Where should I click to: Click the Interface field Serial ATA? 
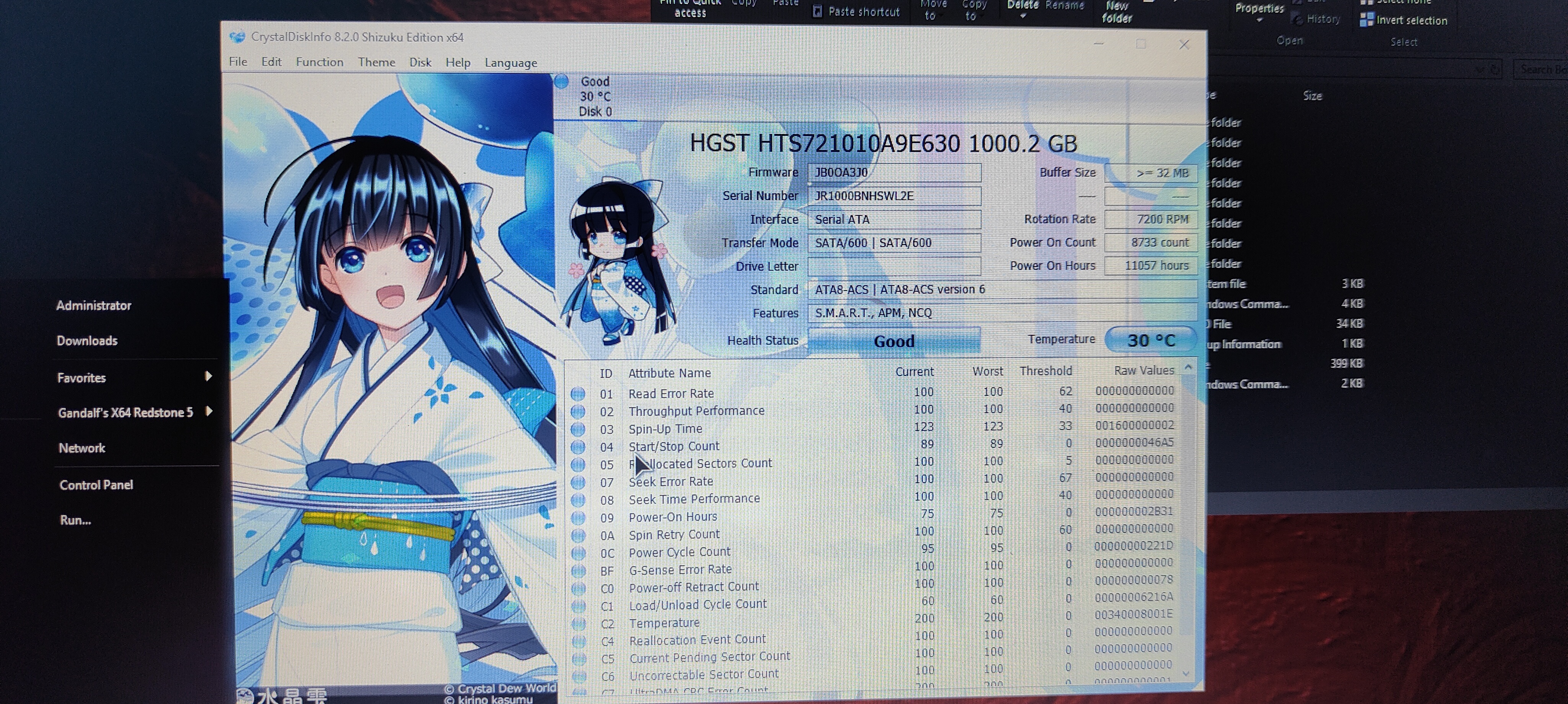pos(893,219)
